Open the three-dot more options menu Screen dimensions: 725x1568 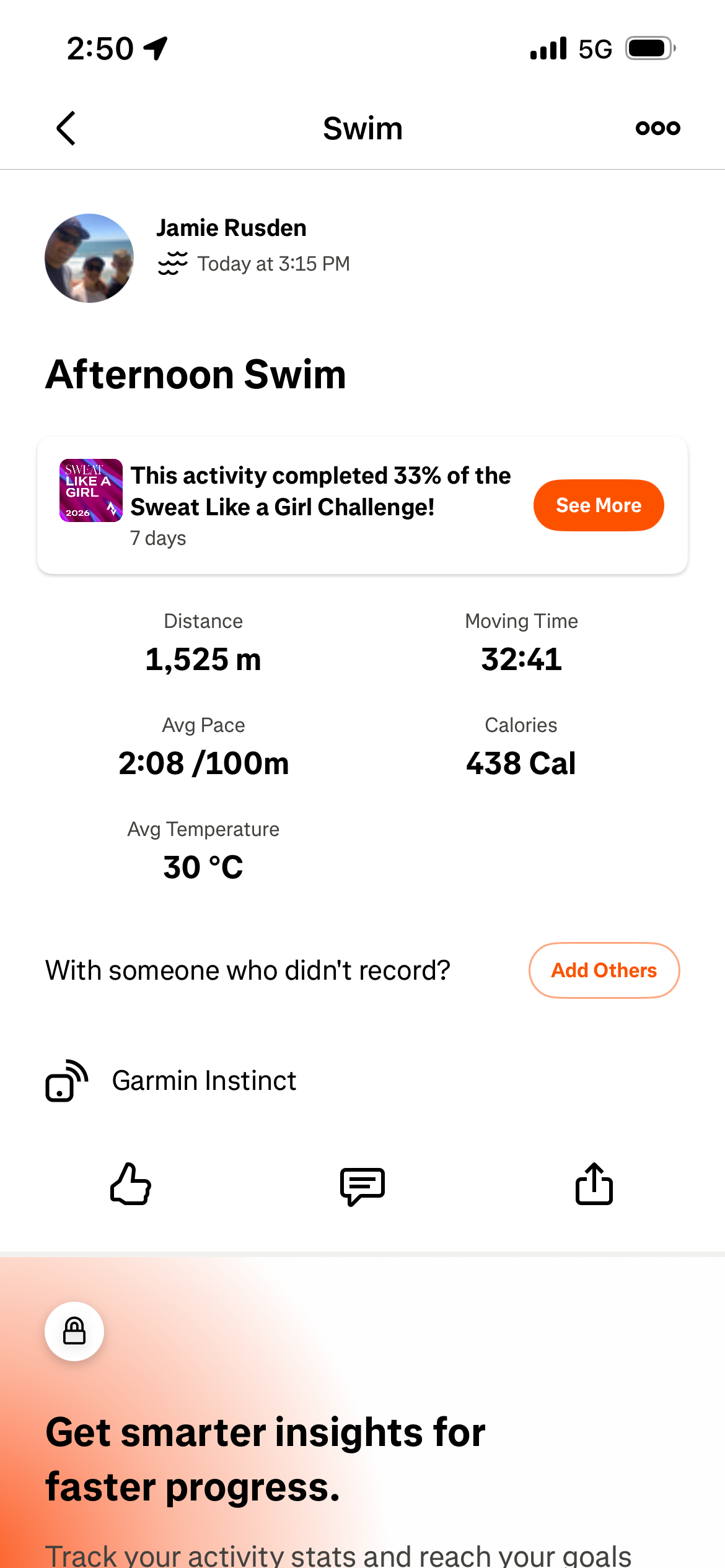[x=657, y=128]
